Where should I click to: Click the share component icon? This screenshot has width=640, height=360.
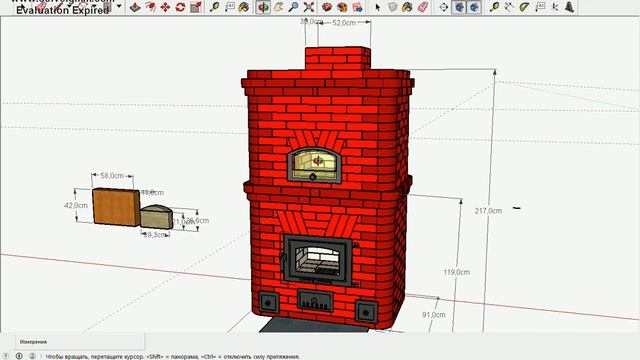click(x=358, y=7)
